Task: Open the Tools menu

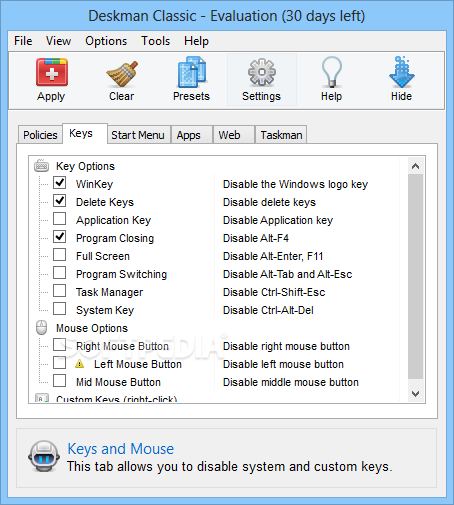Action: click(156, 41)
